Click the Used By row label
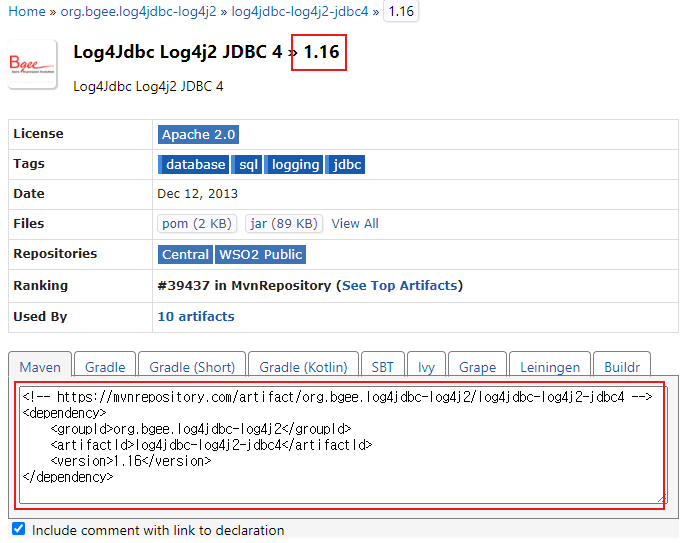 40,316
